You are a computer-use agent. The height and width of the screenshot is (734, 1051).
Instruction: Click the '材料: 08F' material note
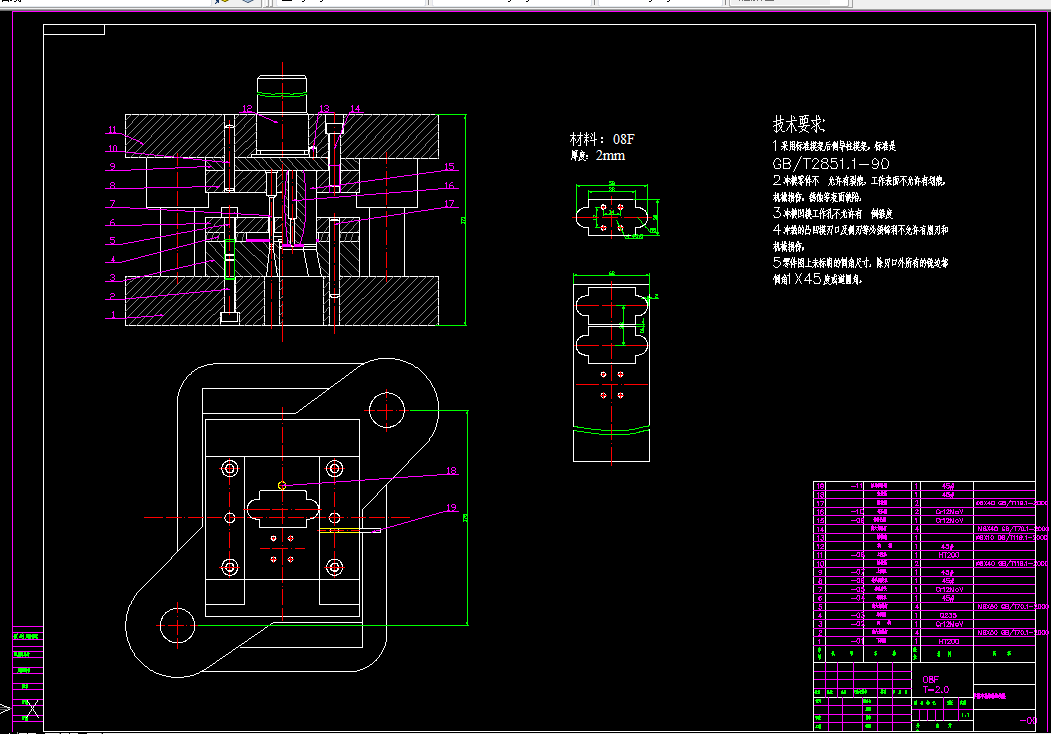pos(601,139)
